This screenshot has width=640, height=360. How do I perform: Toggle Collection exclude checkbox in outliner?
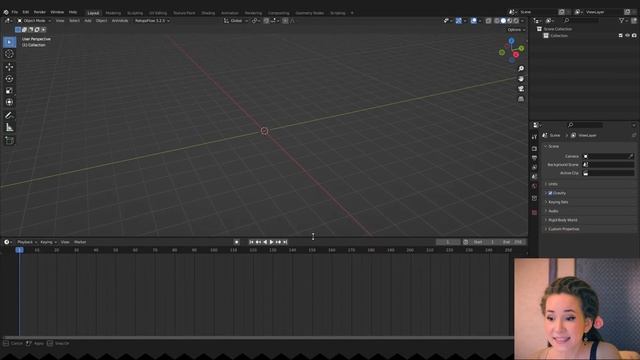pos(620,36)
